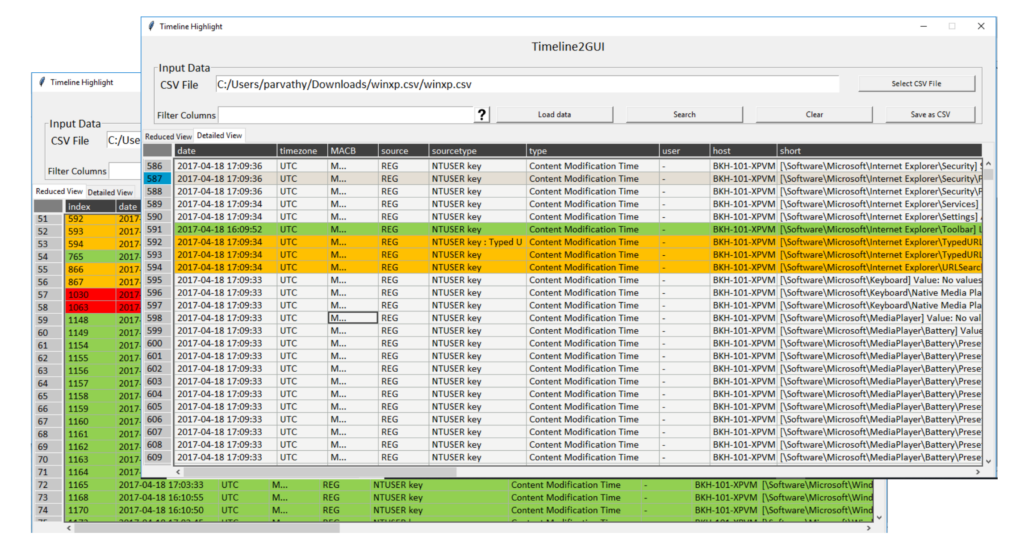1024x540 pixels.
Task: Open Detailed View tab in background window
Action: (110, 193)
